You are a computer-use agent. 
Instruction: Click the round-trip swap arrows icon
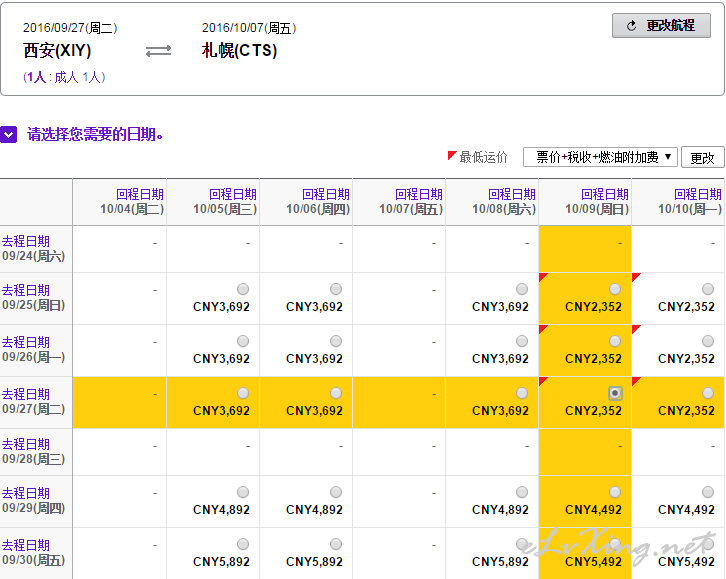click(158, 51)
